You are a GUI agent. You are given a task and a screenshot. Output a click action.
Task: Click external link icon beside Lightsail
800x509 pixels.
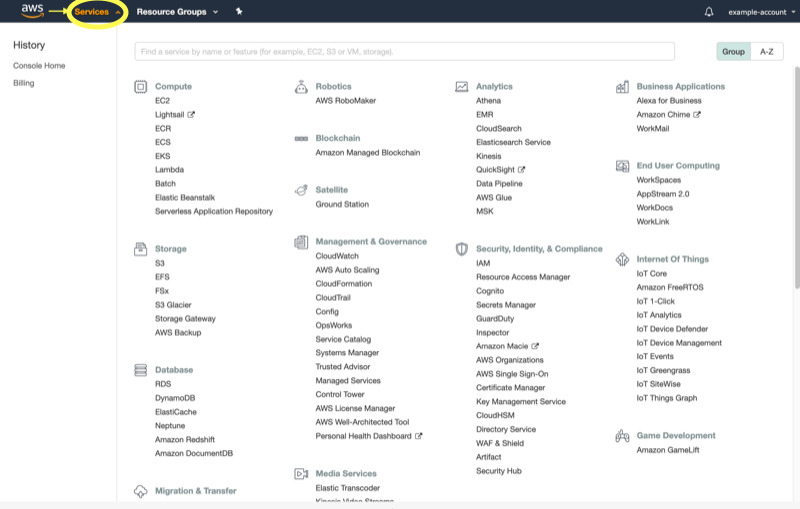(x=191, y=114)
